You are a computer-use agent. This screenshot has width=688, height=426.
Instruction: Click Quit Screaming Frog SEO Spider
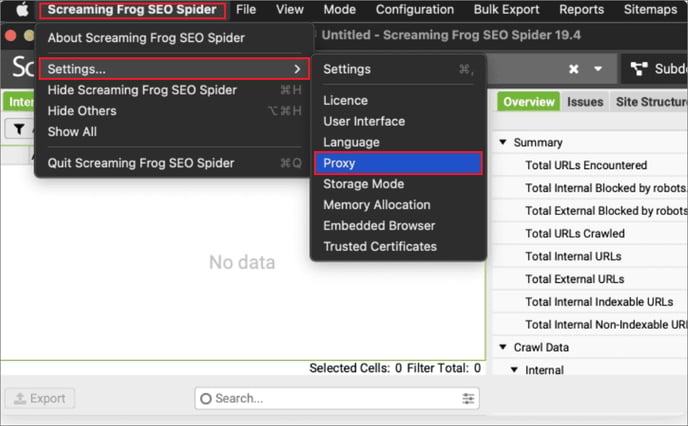[x=141, y=163]
